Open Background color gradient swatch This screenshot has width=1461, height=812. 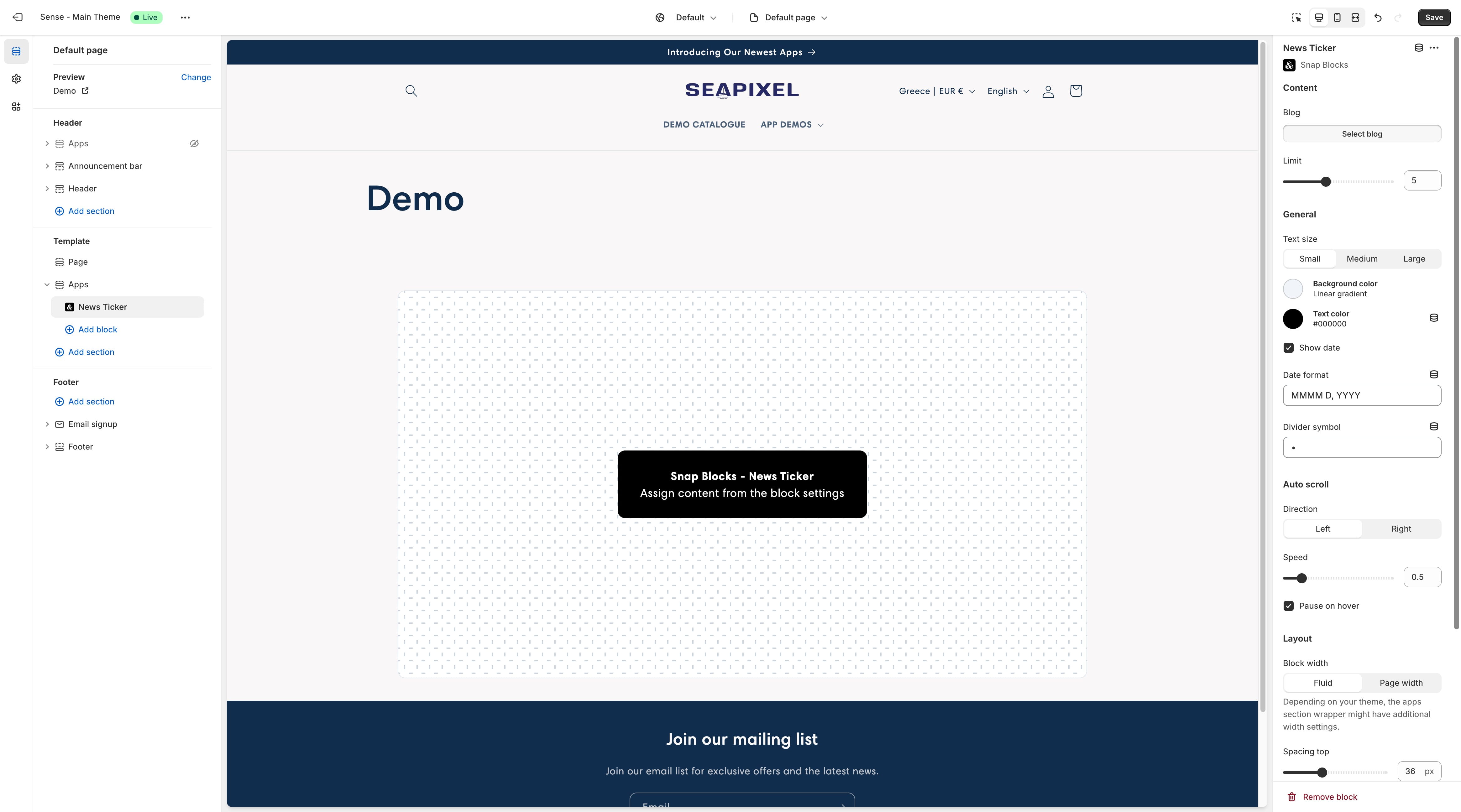[x=1292, y=289]
